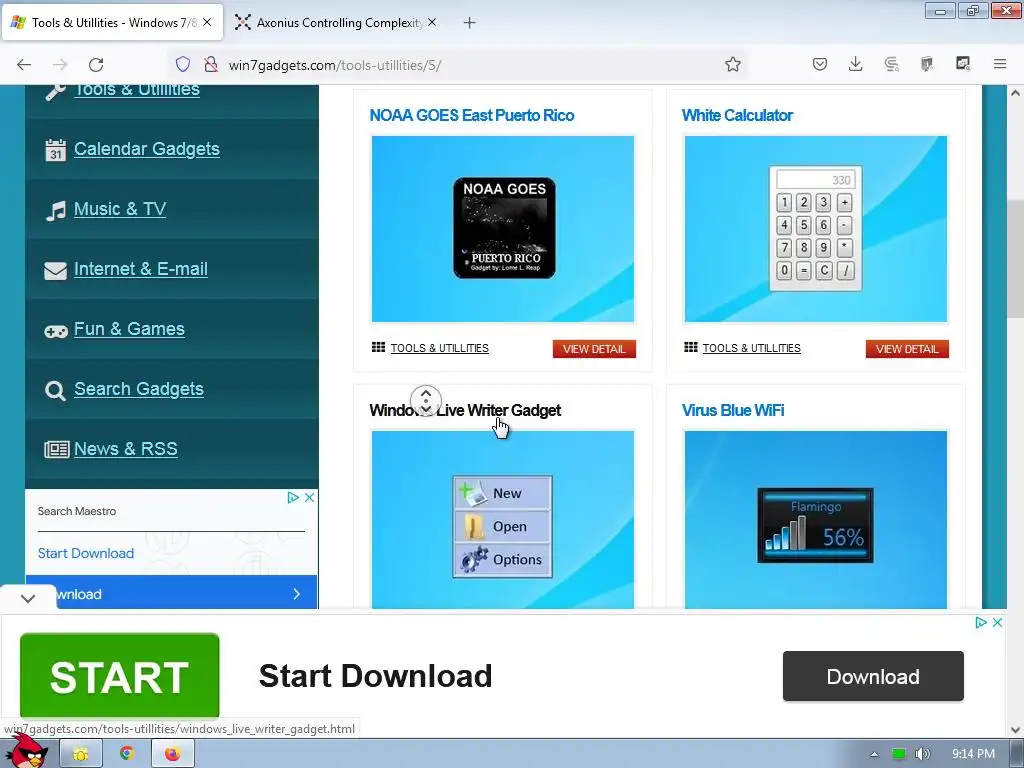Click the calendar icon beside Calendar Gadgets
The height and width of the screenshot is (768, 1024).
tap(56, 150)
